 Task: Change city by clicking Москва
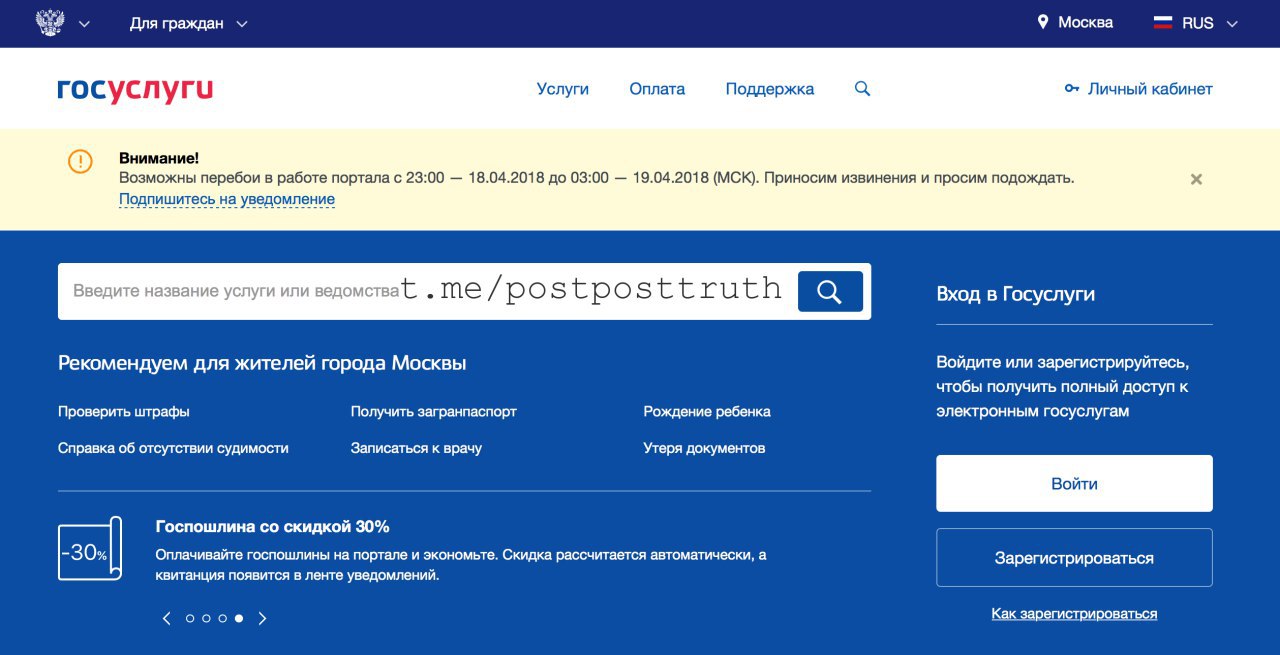click(1085, 22)
